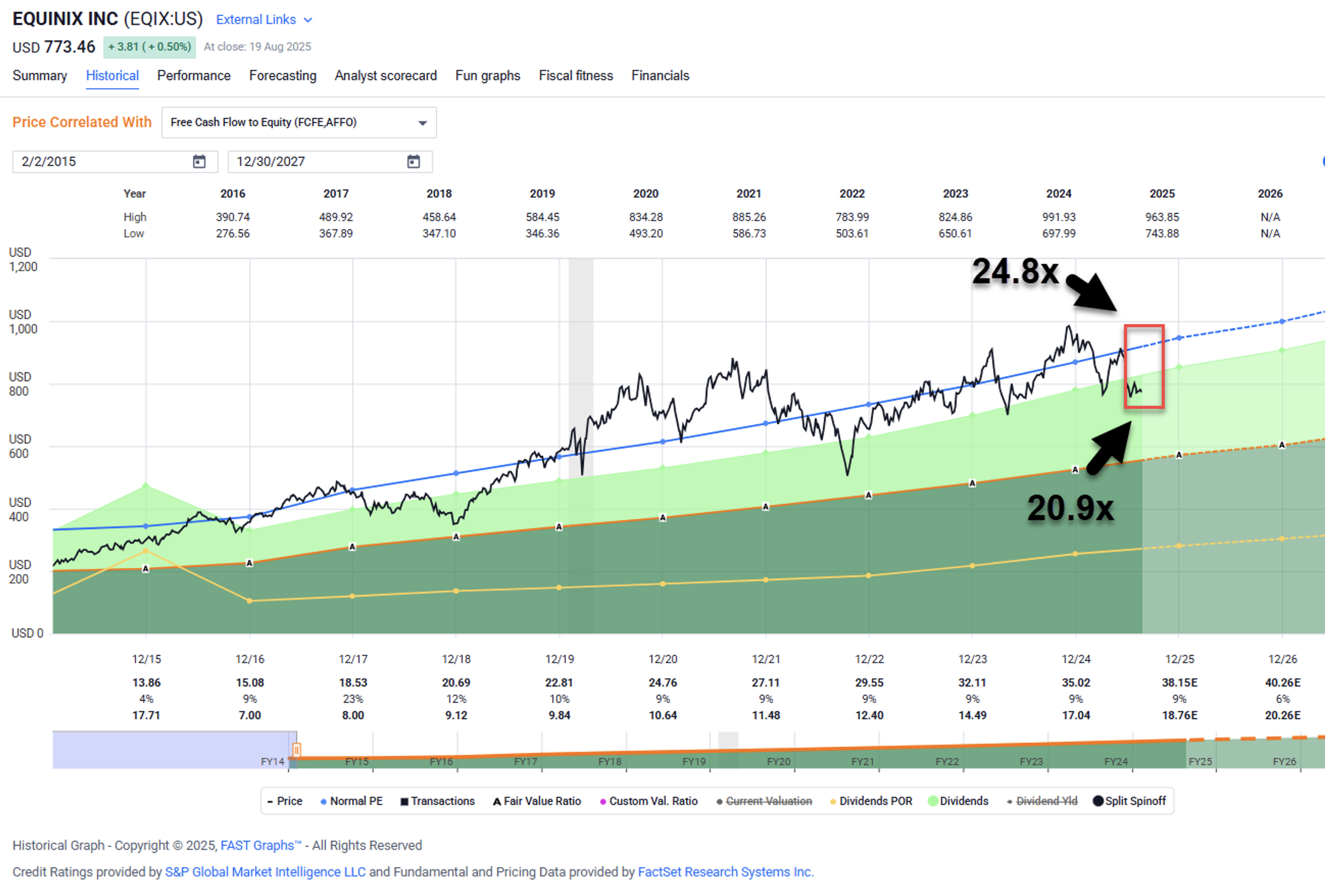Open FactSet Research Systems Inc. link
Screen dimensions: 1328x896
coord(726,872)
